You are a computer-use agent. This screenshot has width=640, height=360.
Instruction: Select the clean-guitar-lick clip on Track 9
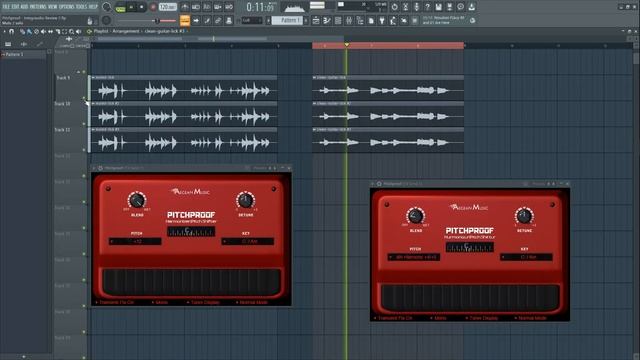(x=388, y=88)
